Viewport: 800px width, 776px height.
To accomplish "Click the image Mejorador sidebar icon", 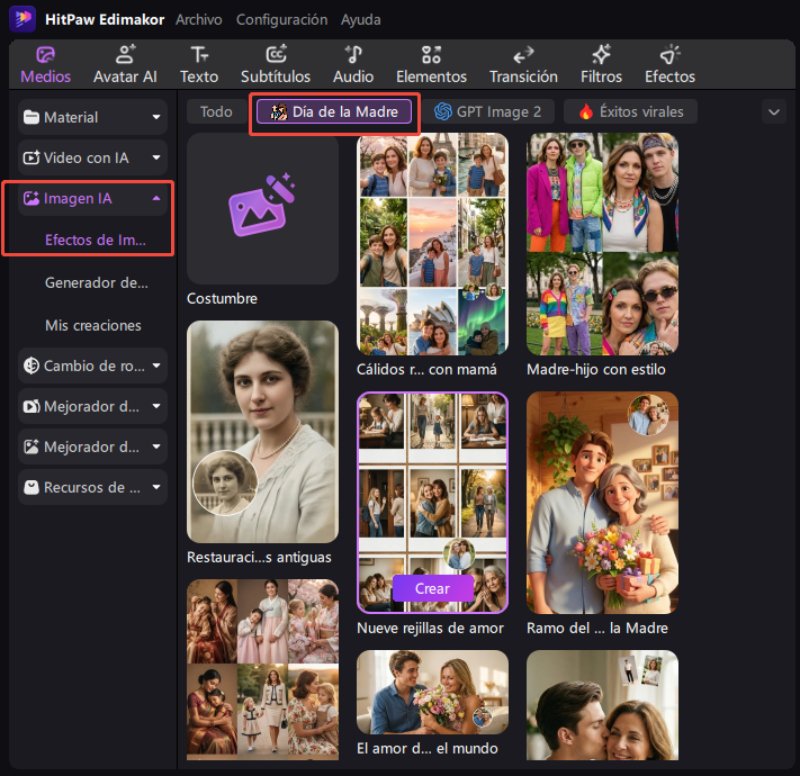I will 31,447.
